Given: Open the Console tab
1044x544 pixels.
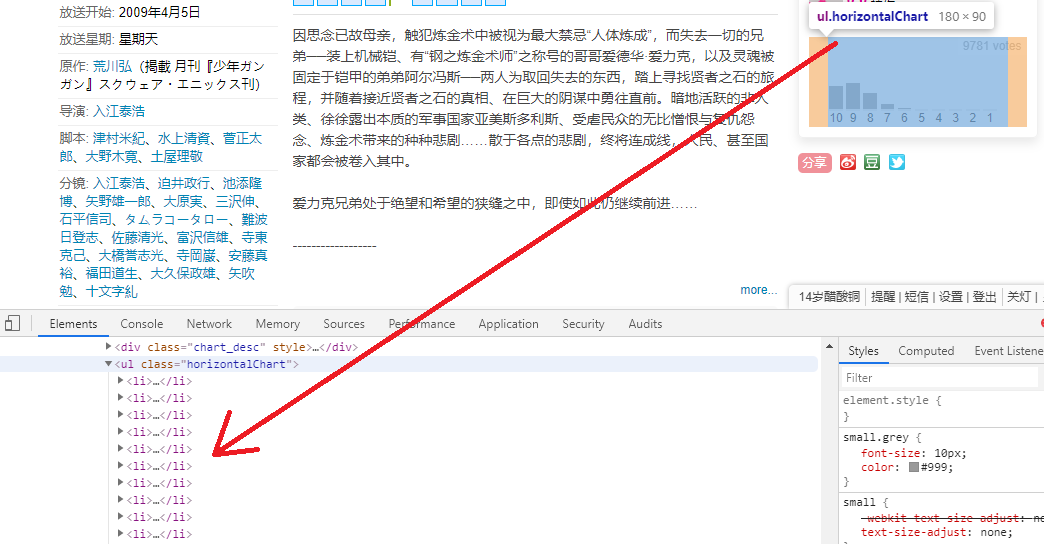Looking at the screenshot, I should click(x=141, y=324).
